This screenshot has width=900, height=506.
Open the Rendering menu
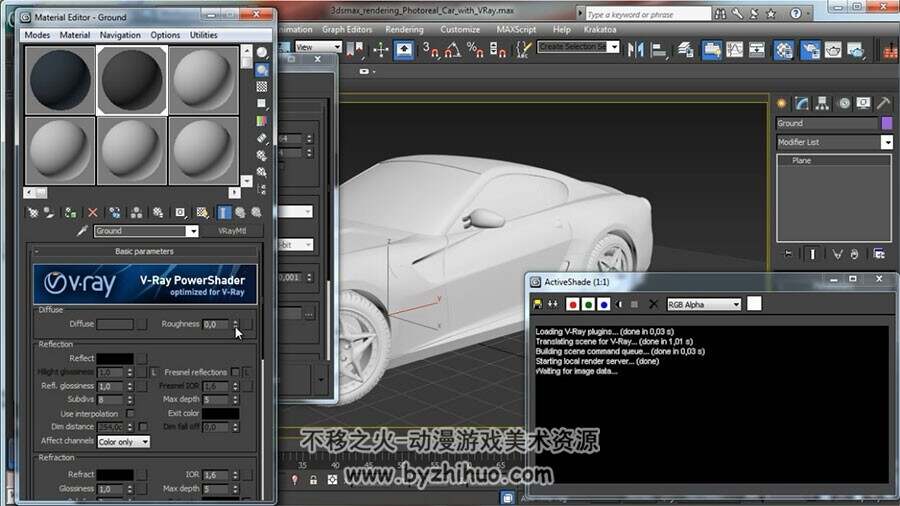pyautogui.click(x=404, y=29)
